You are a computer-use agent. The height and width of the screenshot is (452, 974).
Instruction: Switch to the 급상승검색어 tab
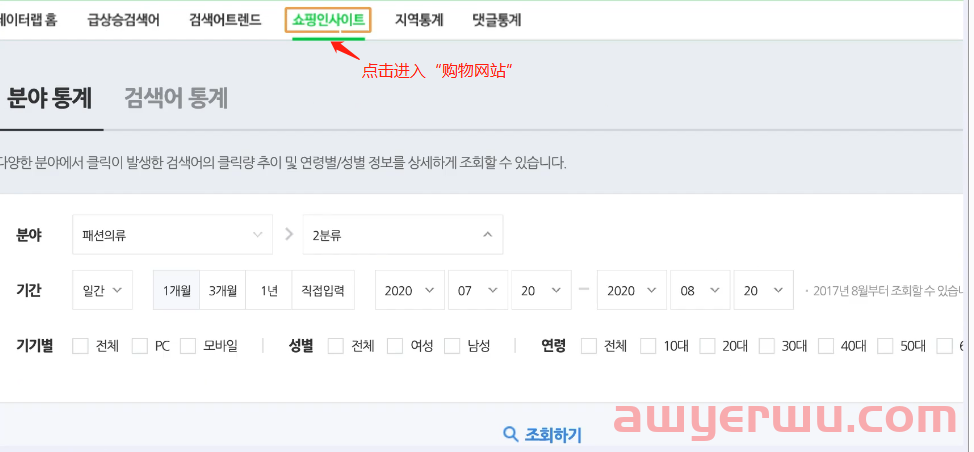tap(123, 20)
